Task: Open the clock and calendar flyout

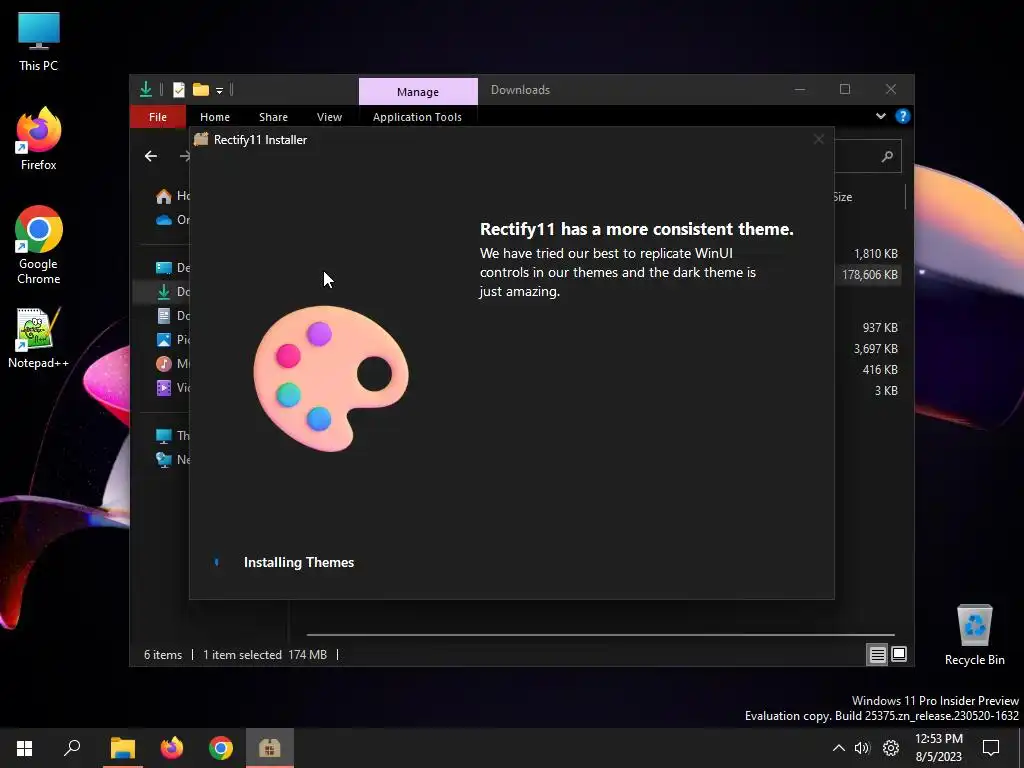Action: pyautogui.click(x=938, y=748)
